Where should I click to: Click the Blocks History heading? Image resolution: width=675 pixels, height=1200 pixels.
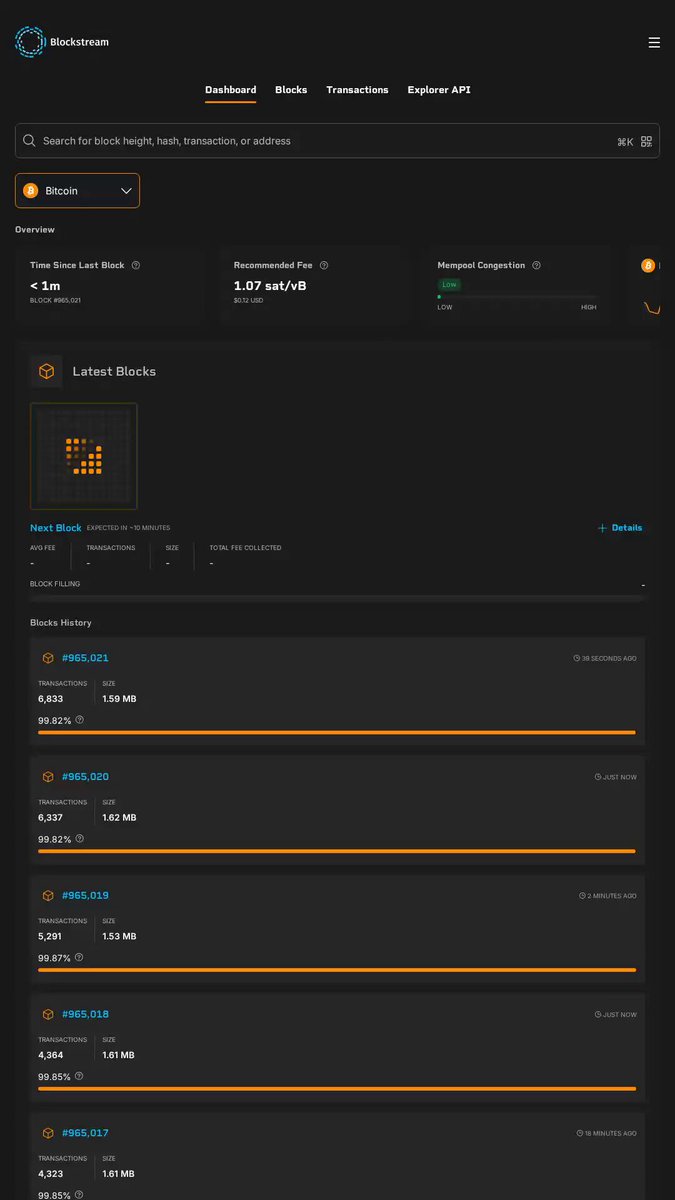(x=61, y=623)
